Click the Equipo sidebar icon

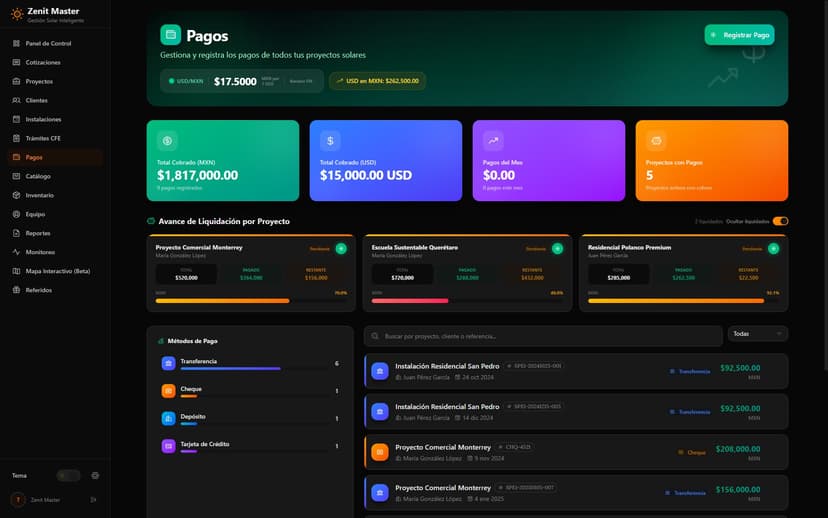click(x=16, y=214)
